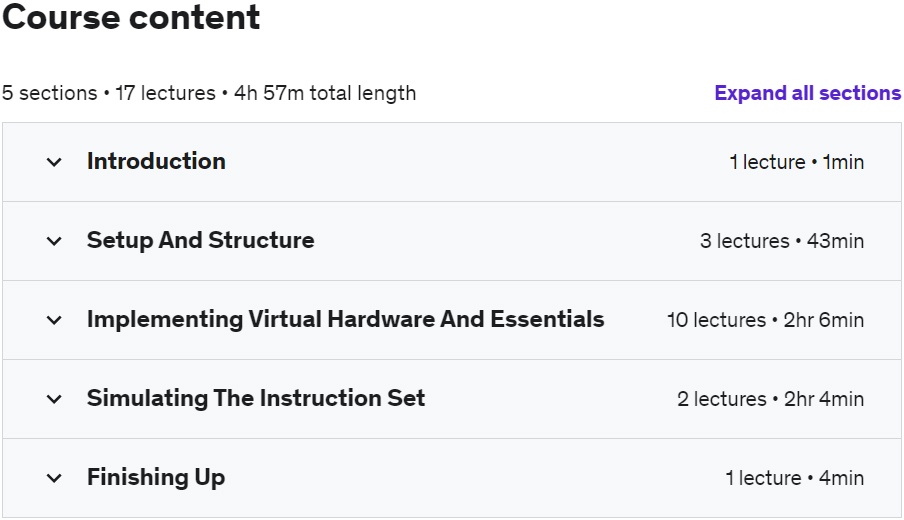
Task: Click the '4h 57m total length' text
Action: (x=325, y=93)
